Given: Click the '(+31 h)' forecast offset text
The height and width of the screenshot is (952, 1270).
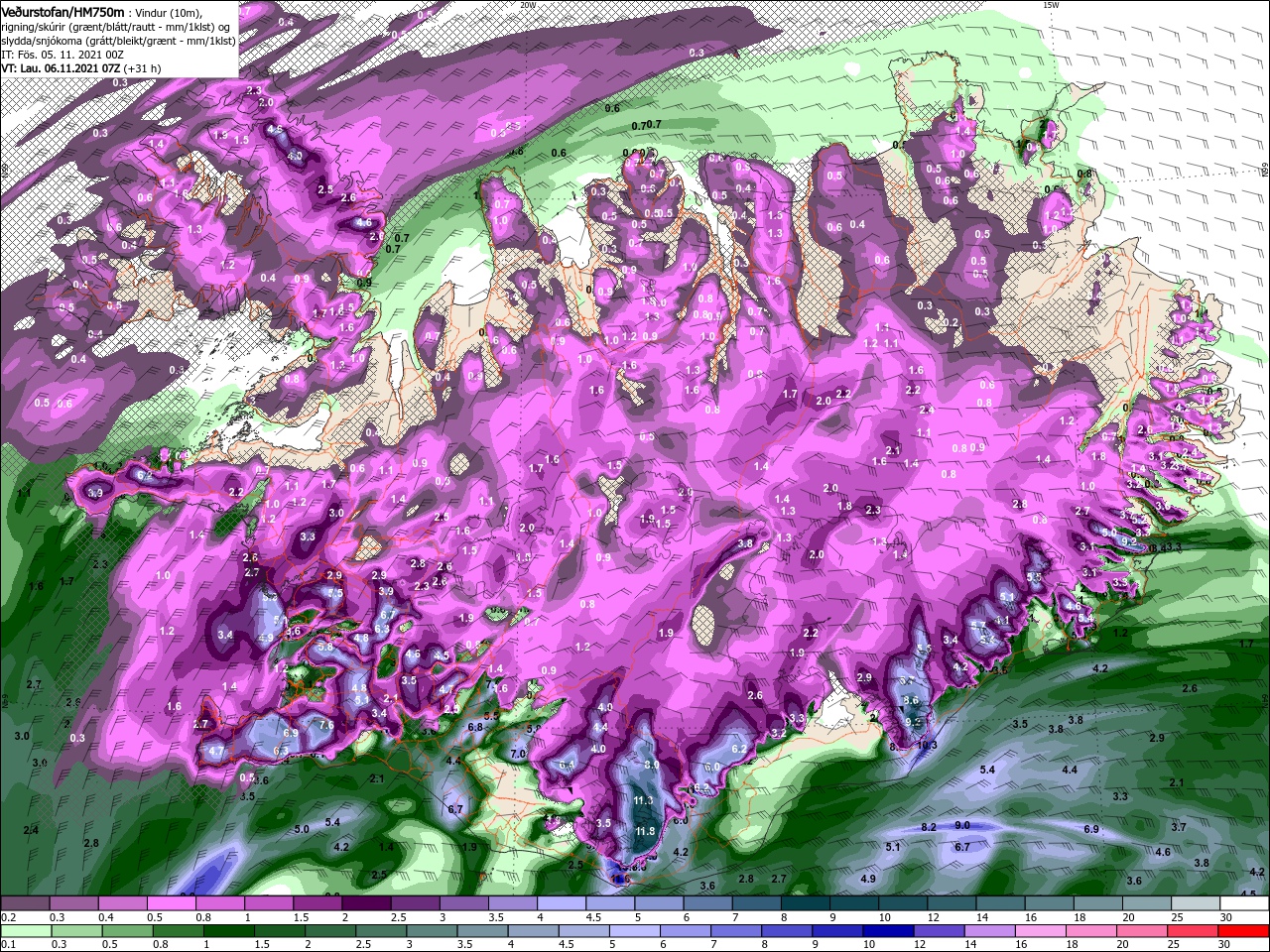Looking at the screenshot, I should (x=143, y=68).
